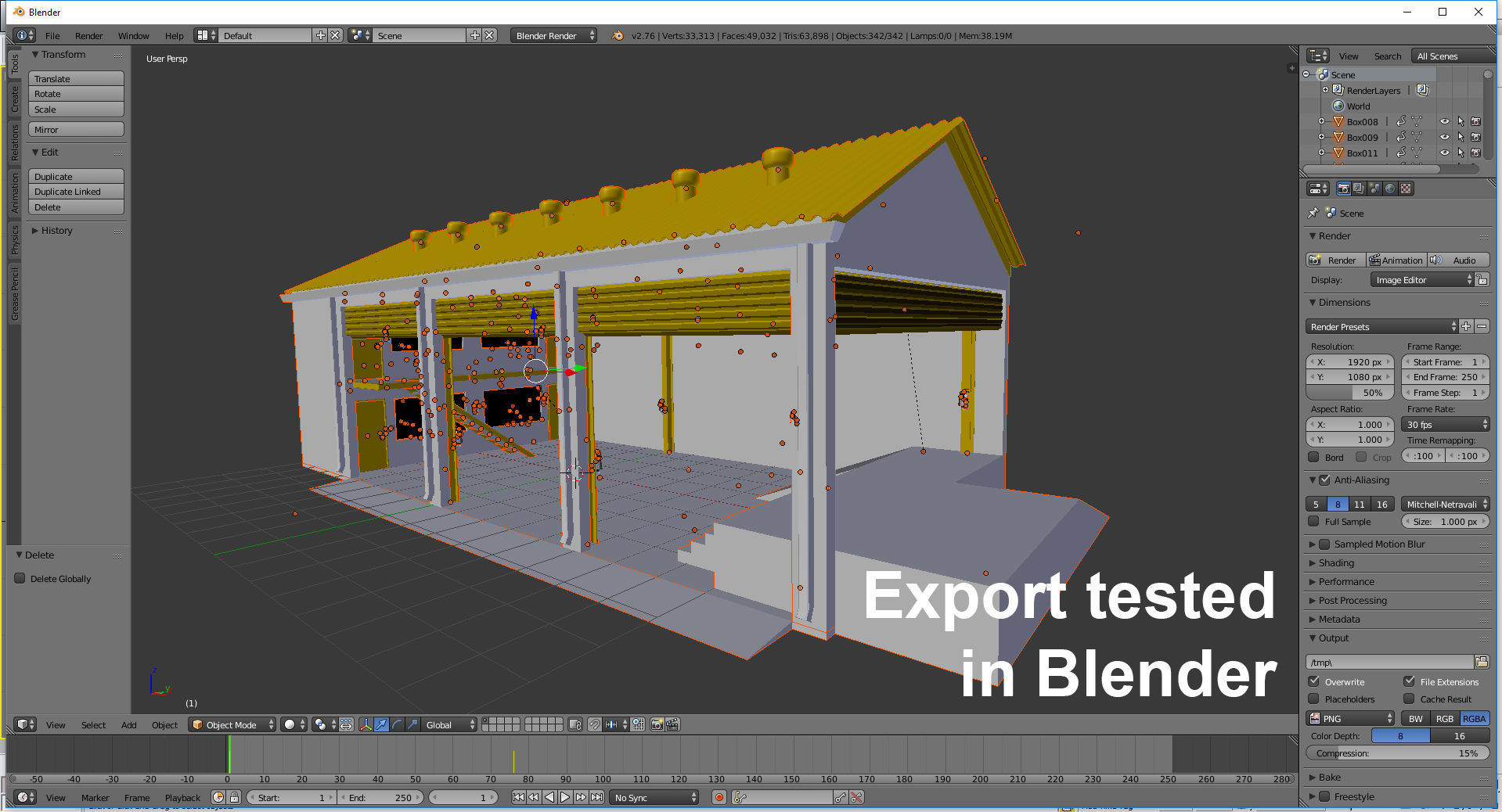
Task: Open the File menu
Action: point(52,35)
